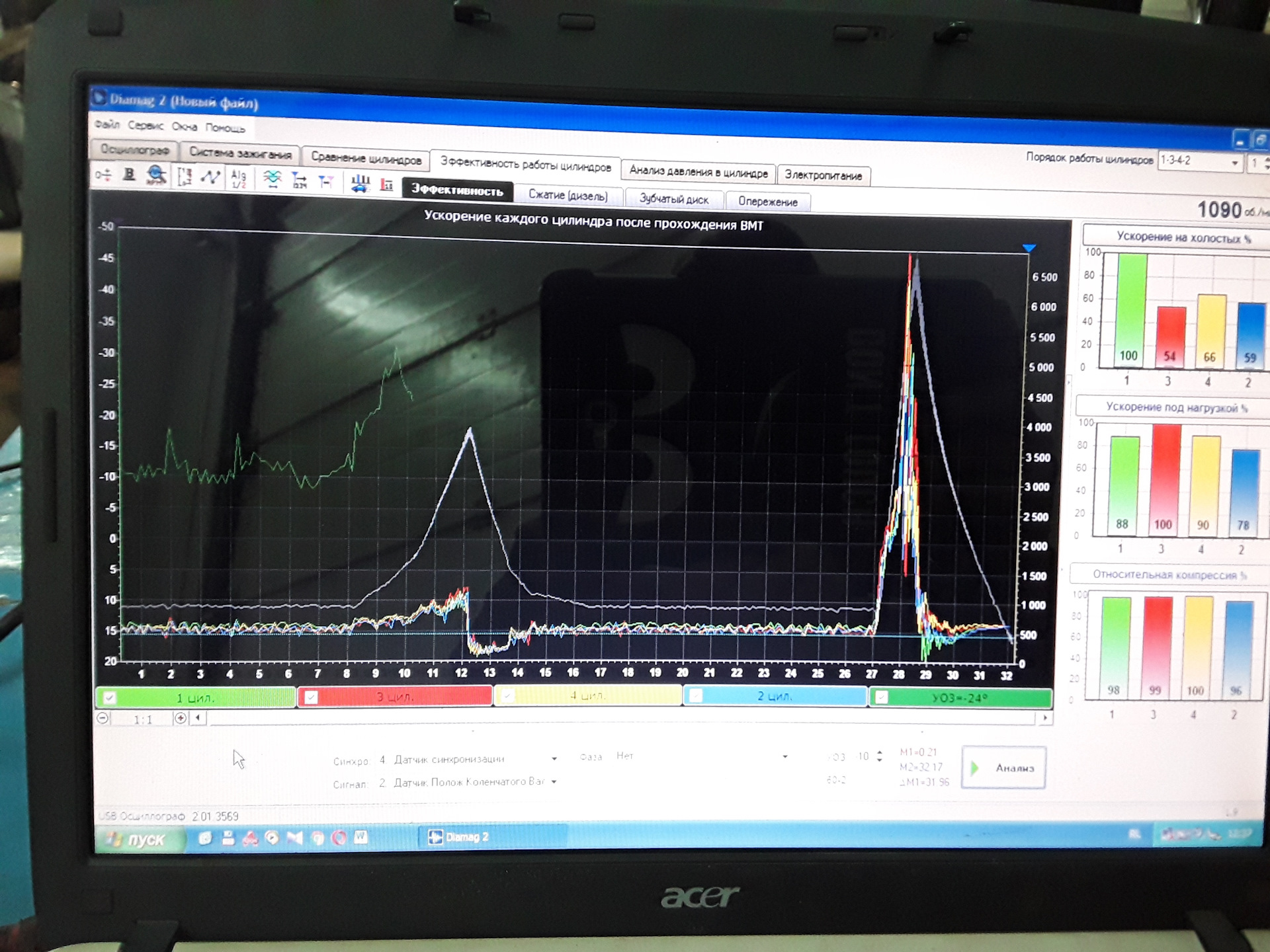Click the 1234 cylinder sequence toolbar icon
Screen dimensions: 1270x952
[300, 180]
